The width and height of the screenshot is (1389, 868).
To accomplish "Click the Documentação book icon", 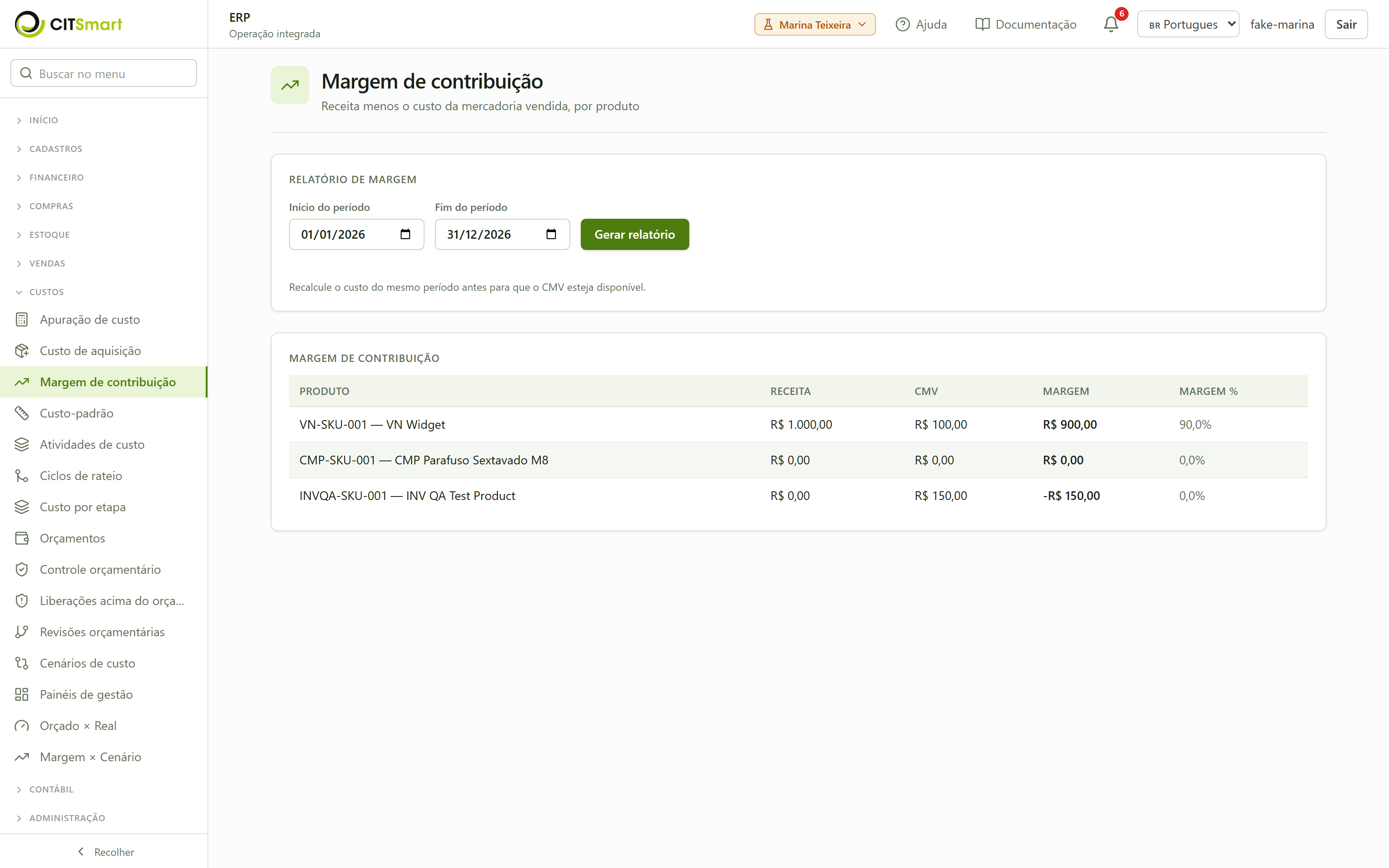I will coord(982,24).
